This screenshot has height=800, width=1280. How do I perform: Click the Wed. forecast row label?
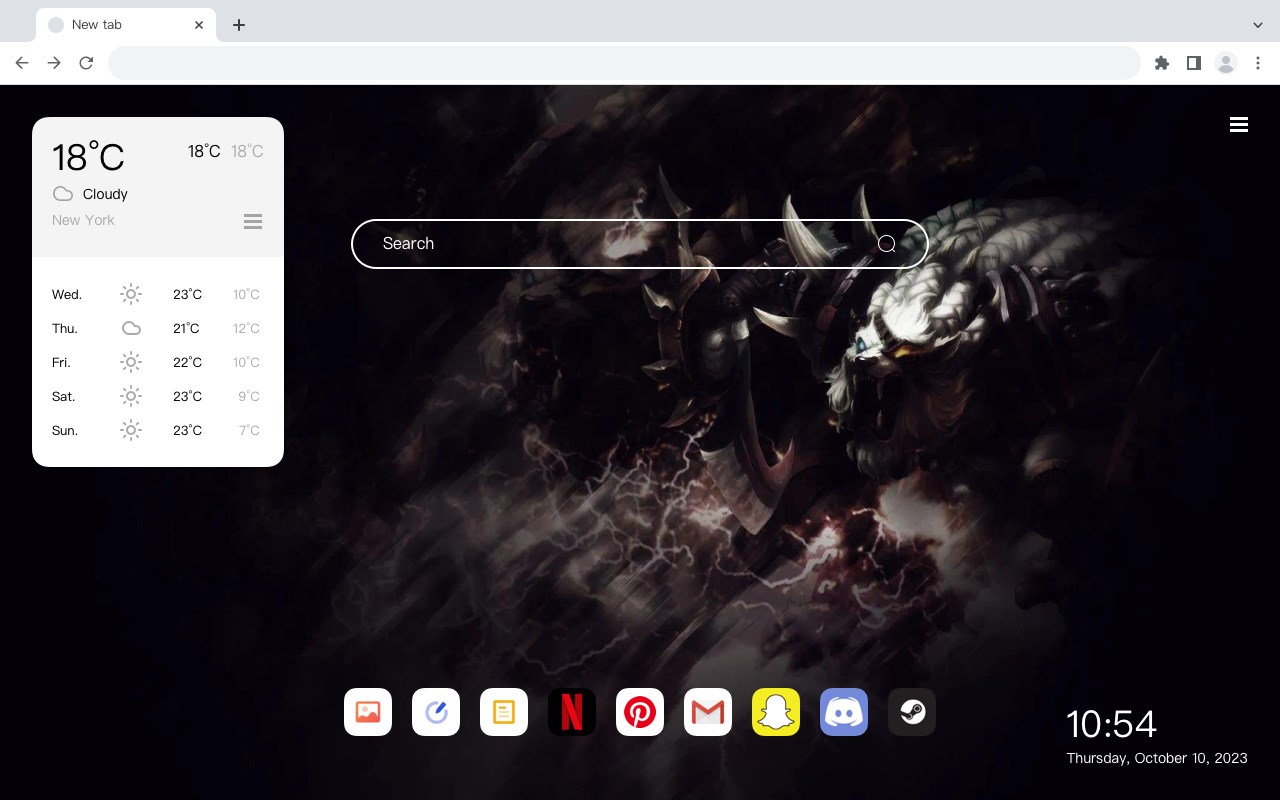pyautogui.click(x=67, y=294)
